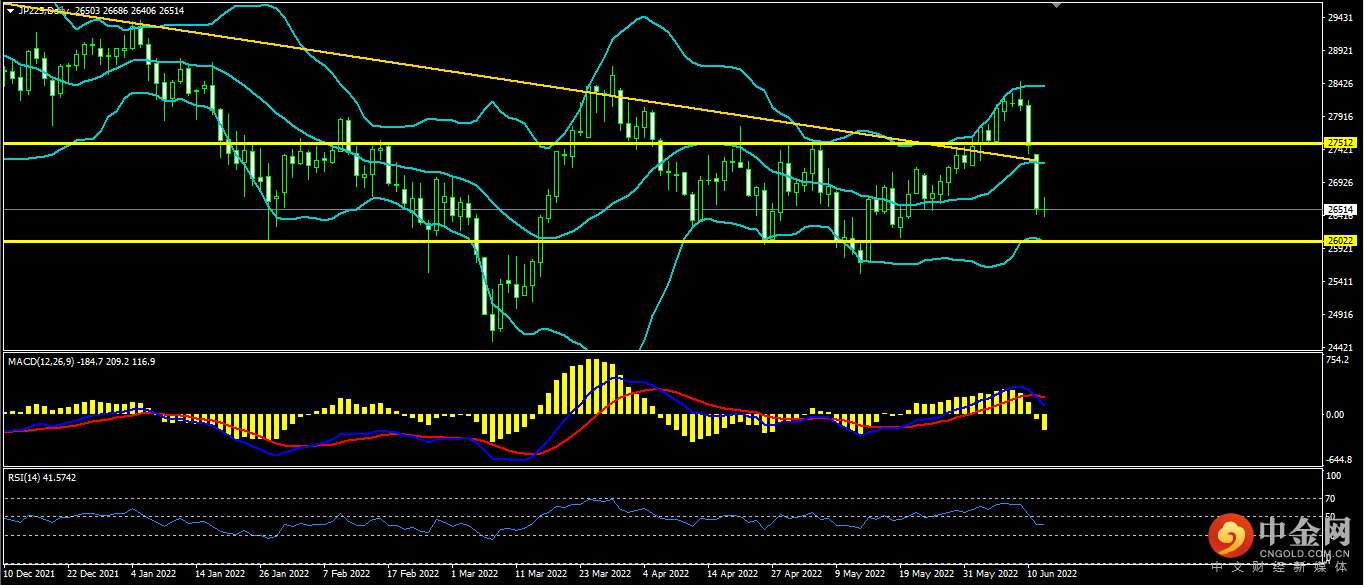Click the 17 Feb 2022 date label
Viewport: 1365px width, 585px height.
(x=411, y=575)
